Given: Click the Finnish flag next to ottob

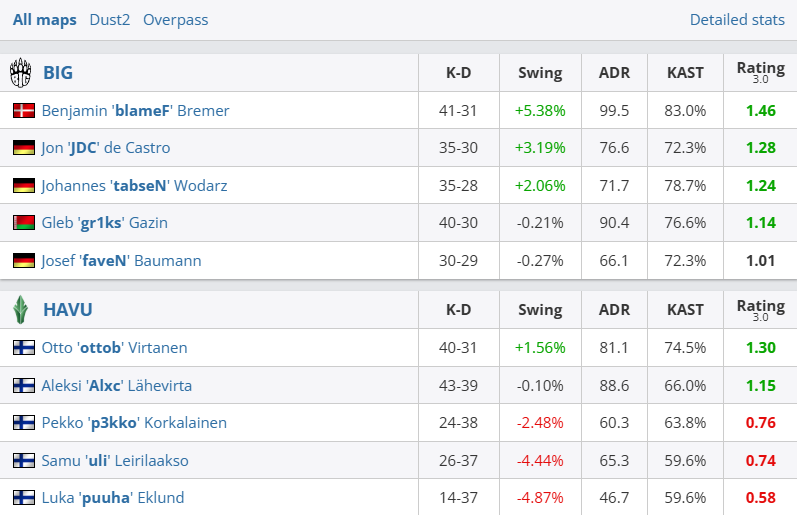Looking at the screenshot, I should [x=24, y=348].
